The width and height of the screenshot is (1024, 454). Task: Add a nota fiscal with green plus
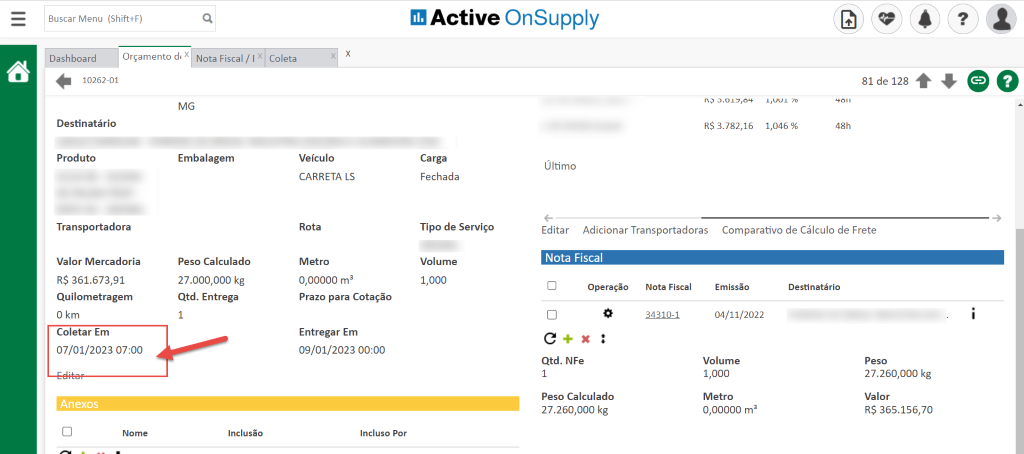pos(568,338)
